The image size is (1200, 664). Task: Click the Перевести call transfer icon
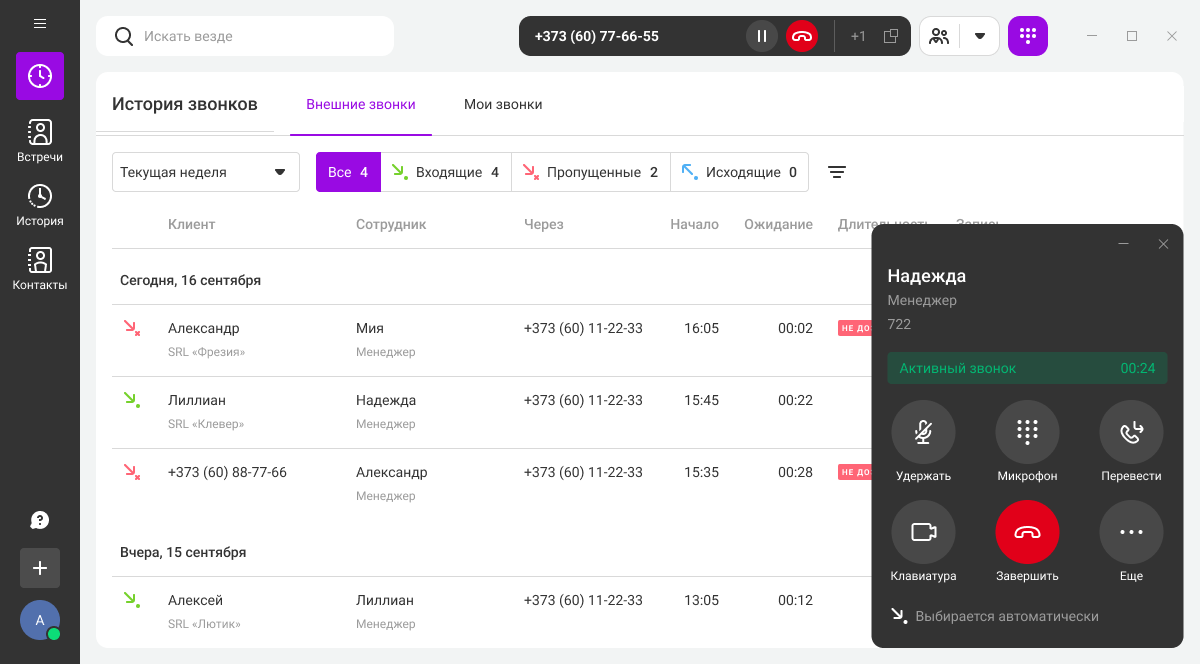[x=1131, y=432]
